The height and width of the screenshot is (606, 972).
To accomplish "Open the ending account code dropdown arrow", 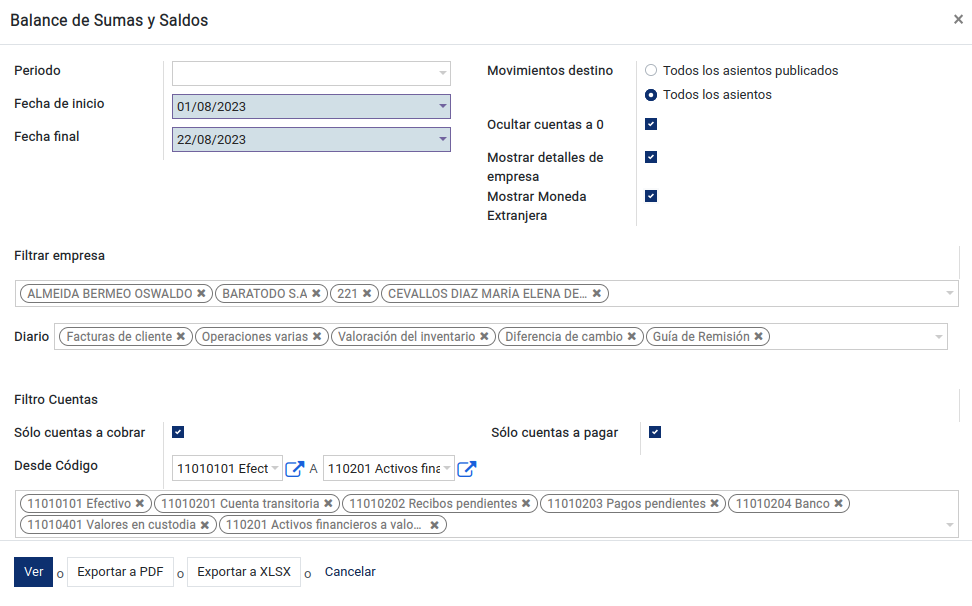I will 447,468.
